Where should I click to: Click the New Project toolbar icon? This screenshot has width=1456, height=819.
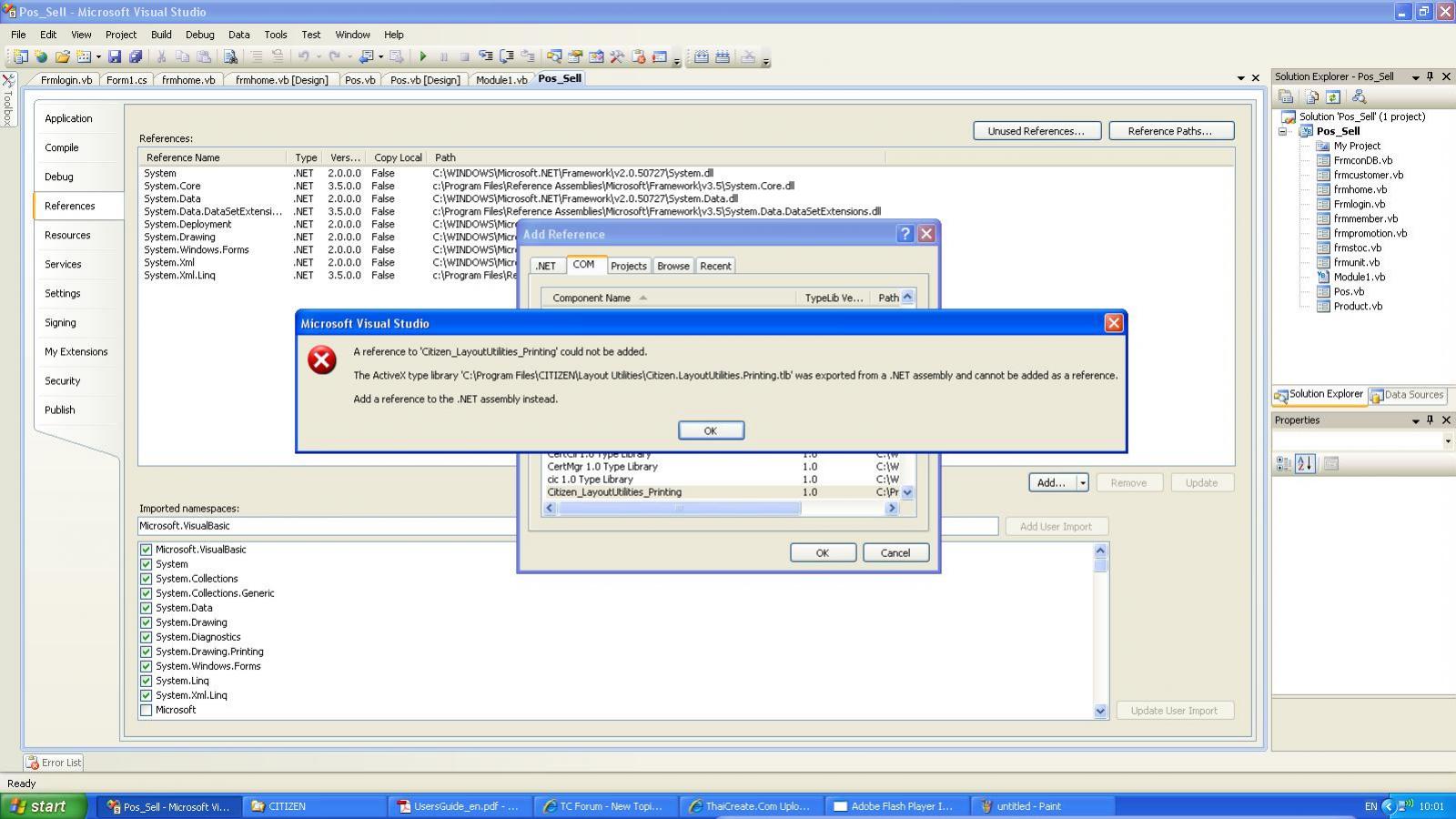click(x=20, y=56)
